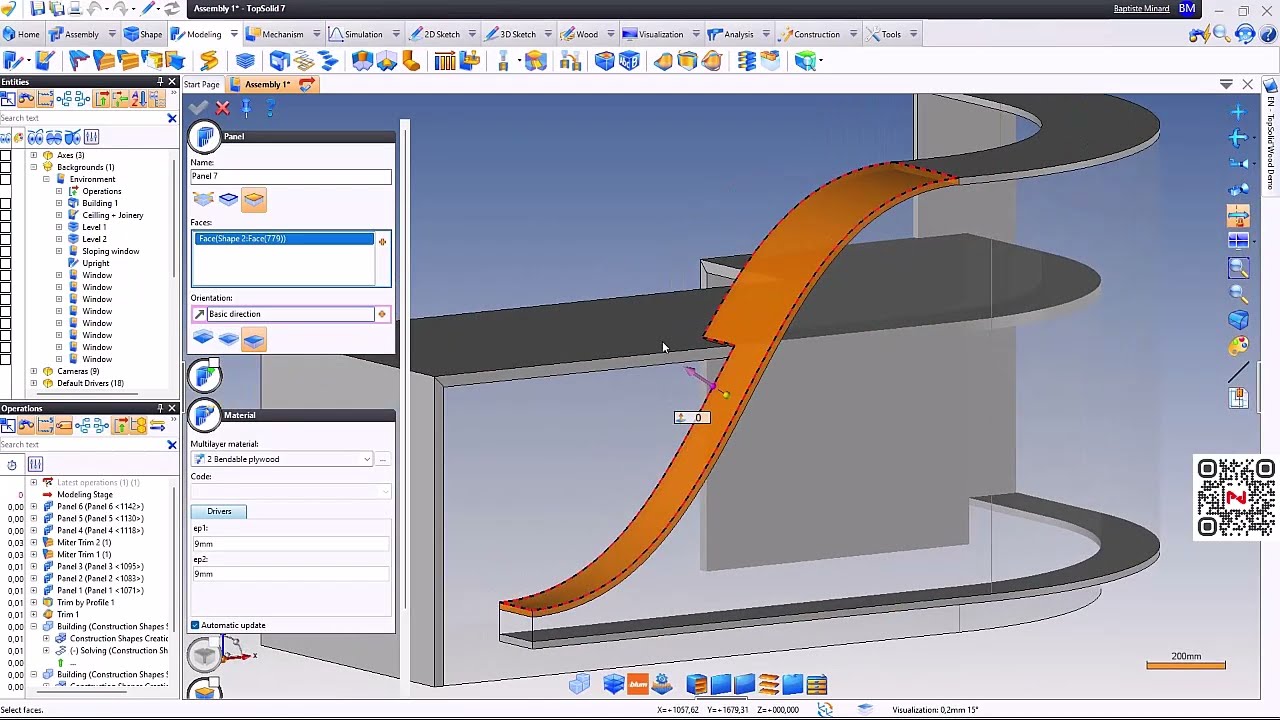
Task: Click the Panel tool icon in the dialog header
Action: (205, 137)
